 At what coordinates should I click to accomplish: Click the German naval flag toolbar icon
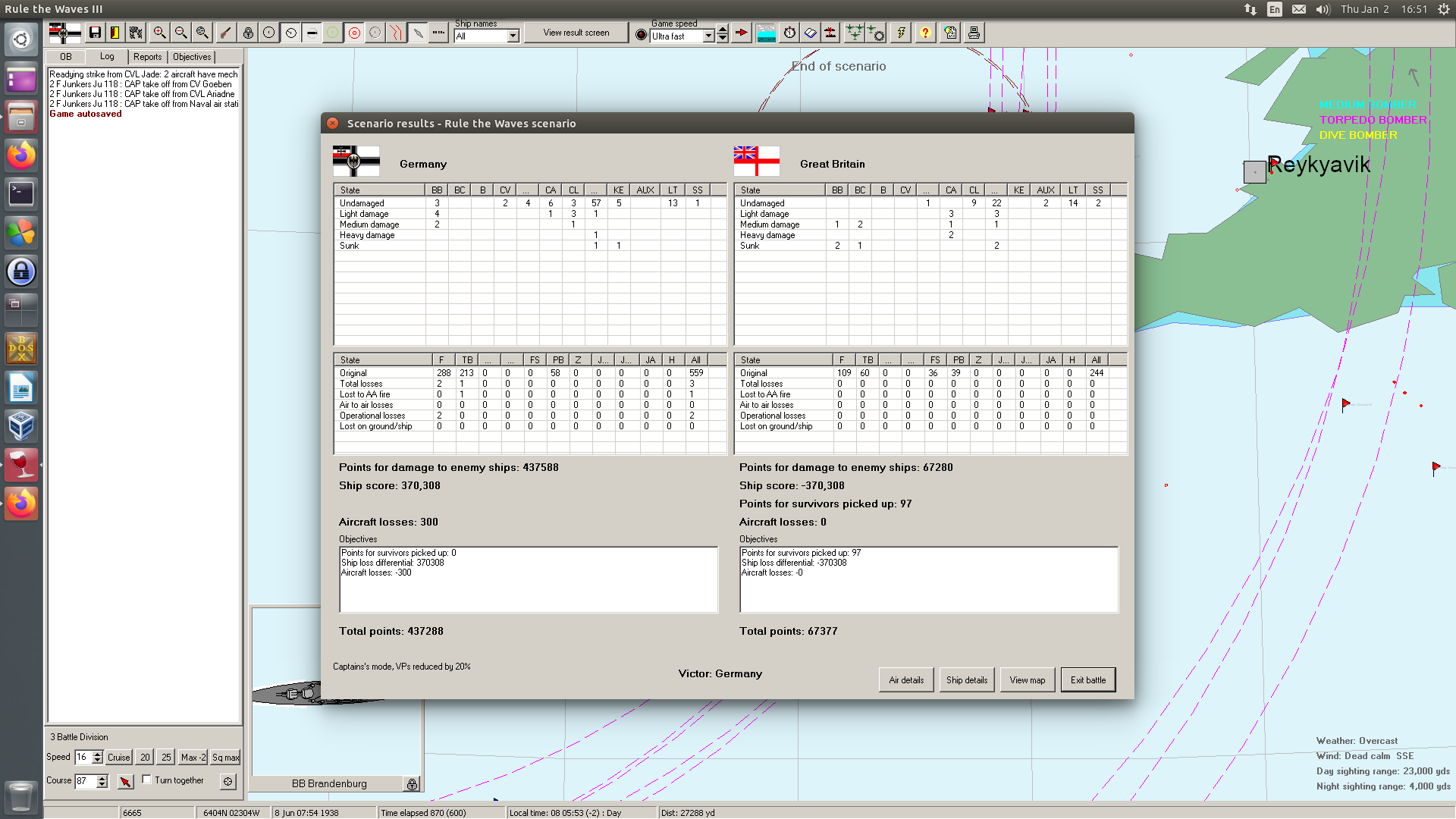tap(64, 33)
